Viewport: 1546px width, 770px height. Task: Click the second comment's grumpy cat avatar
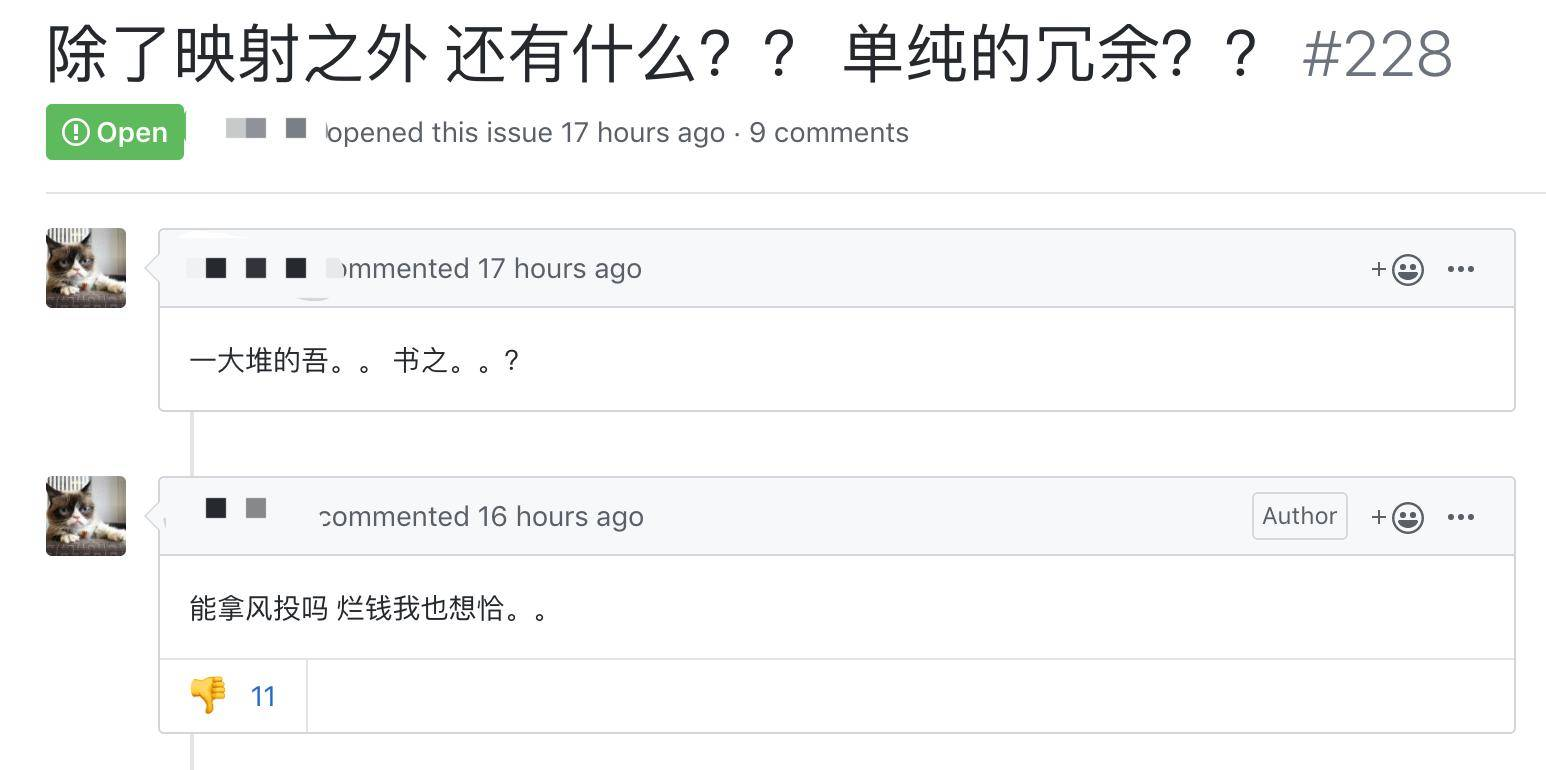tap(86, 516)
